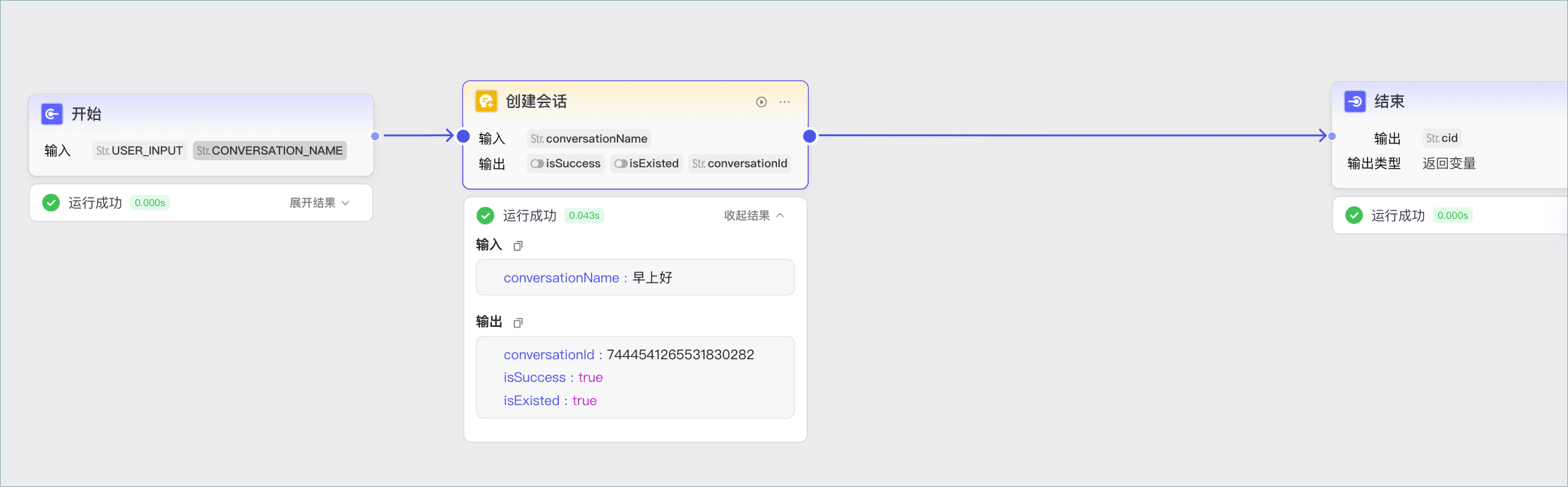The width and height of the screenshot is (1568, 487).
Task: Copy the 输入 result data
Action: point(518,246)
